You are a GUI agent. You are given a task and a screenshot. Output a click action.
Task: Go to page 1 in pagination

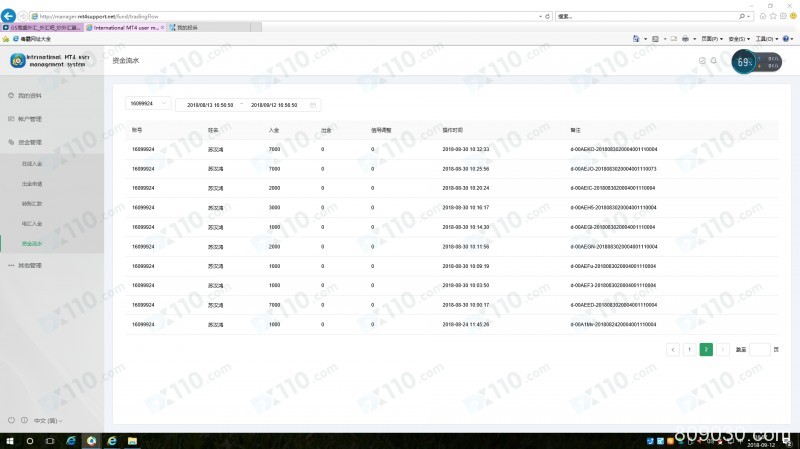689,350
